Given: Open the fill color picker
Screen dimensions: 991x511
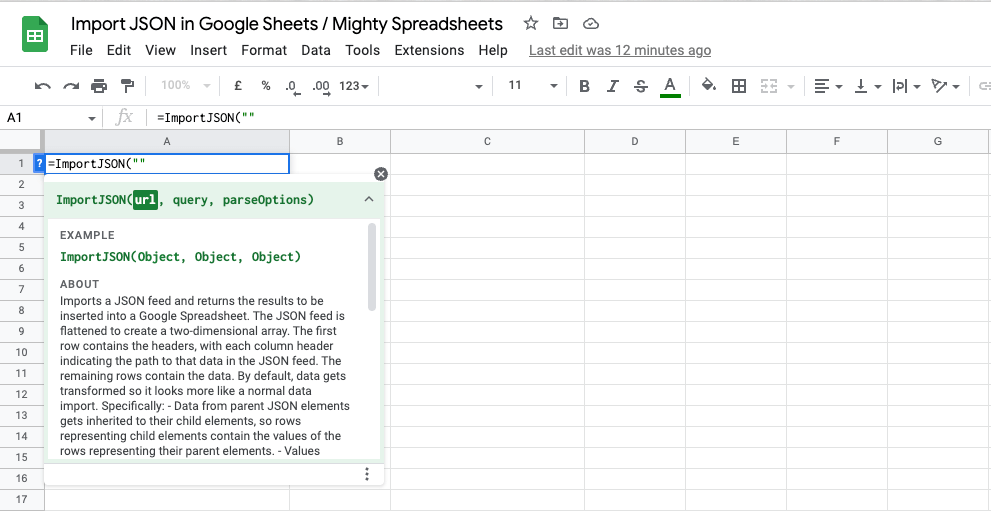Looking at the screenshot, I should (709, 86).
